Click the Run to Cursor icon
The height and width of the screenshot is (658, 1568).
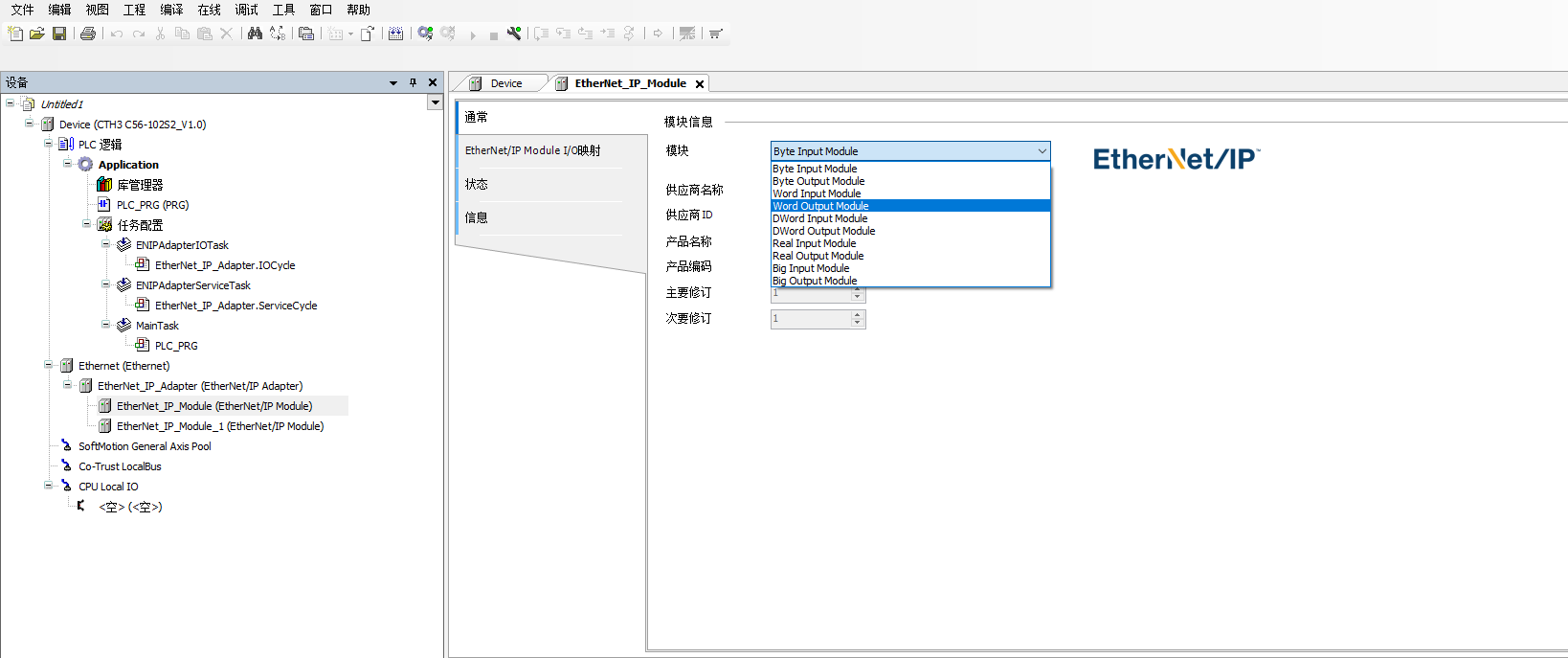[x=608, y=34]
